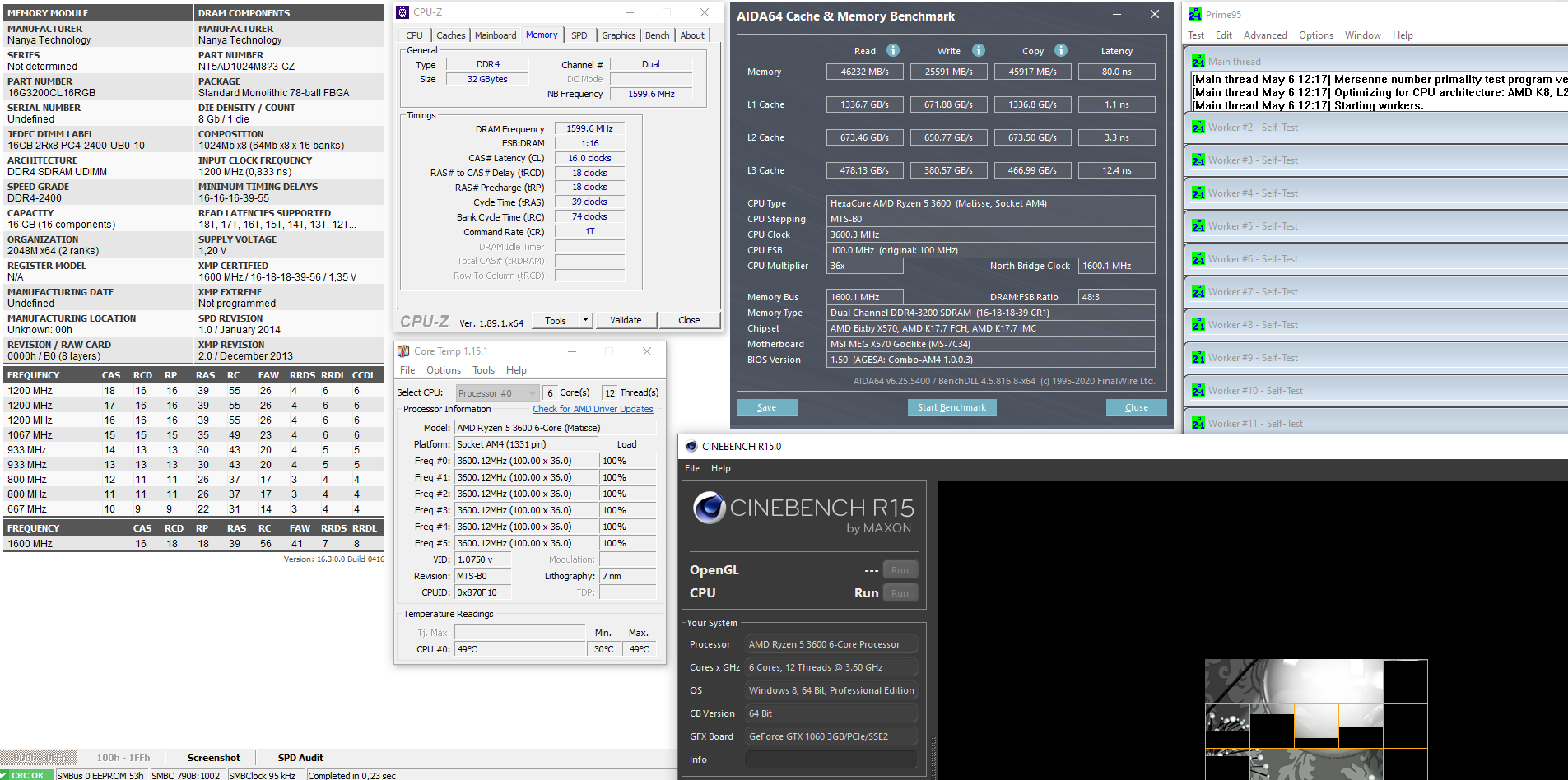Screen dimensions: 1568x780
Task: Open the Tools menu in Core Temp
Action: (x=484, y=370)
